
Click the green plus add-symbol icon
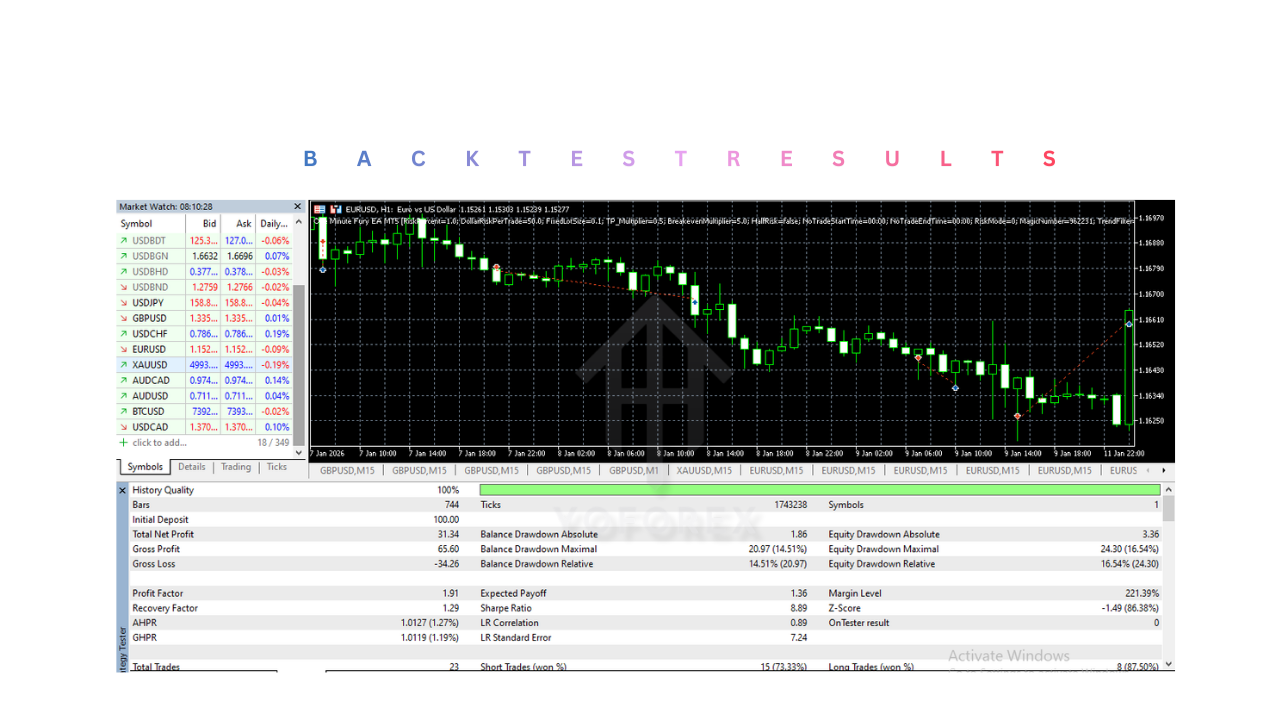pyautogui.click(x=124, y=442)
